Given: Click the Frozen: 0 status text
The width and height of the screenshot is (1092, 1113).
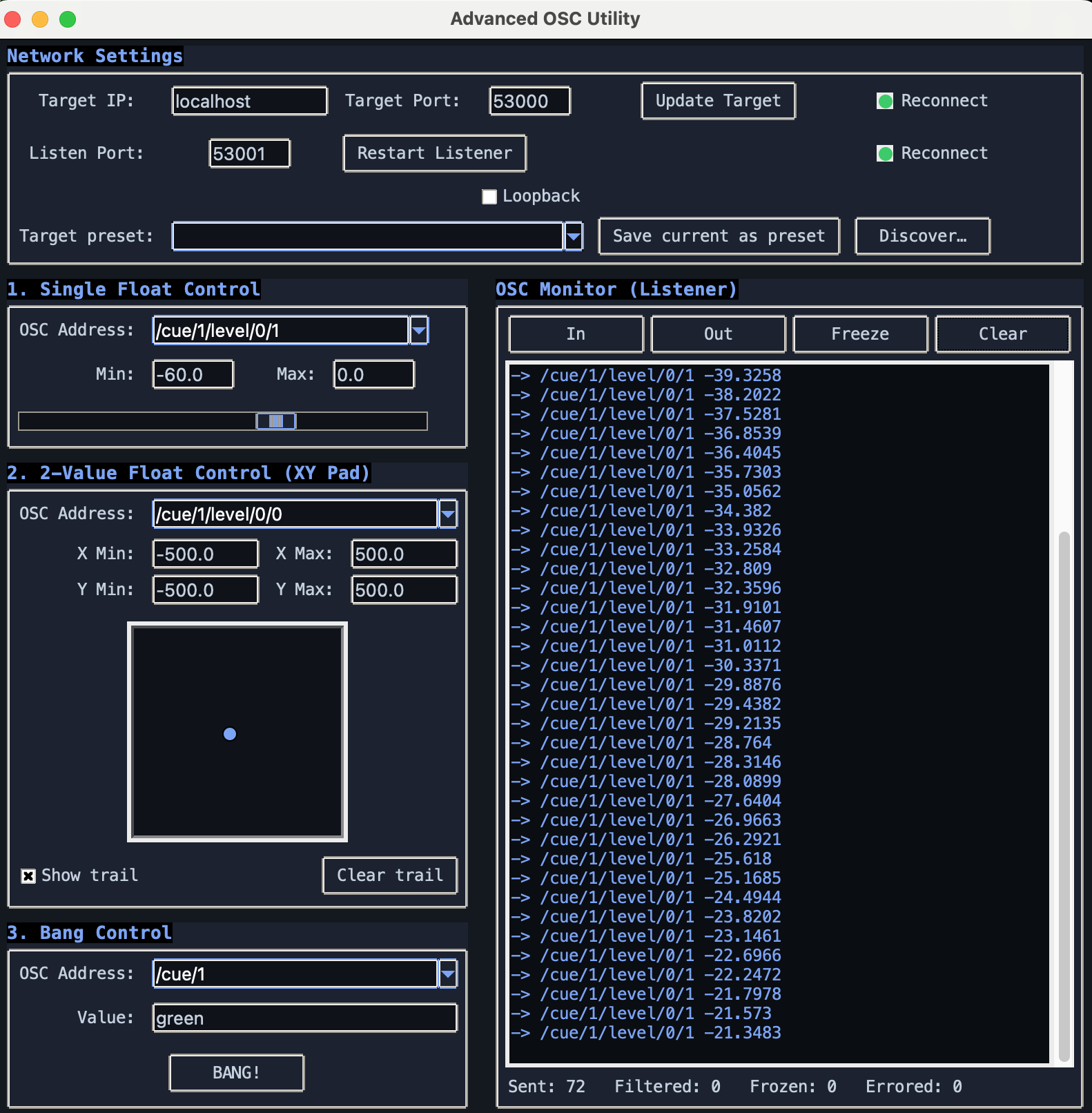Looking at the screenshot, I should [x=793, y=1087].
